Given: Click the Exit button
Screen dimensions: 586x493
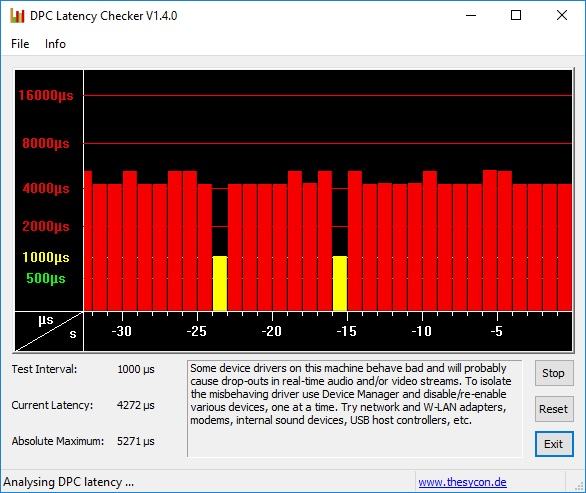Looking at the screenshot, I should 554,444.
